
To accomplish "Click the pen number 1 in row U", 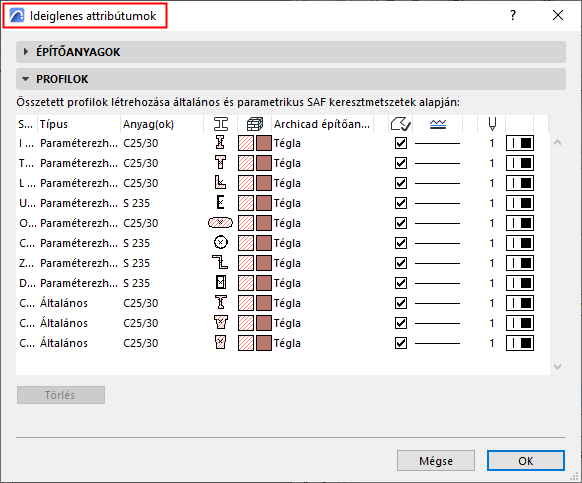I will (x=492, y=203).
